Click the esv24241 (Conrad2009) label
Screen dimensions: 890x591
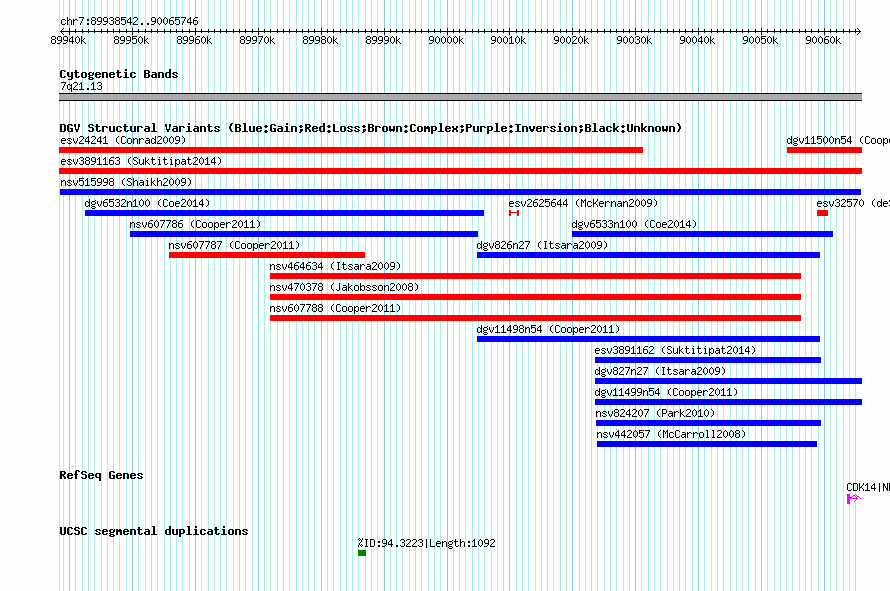[x=123, y=140]
